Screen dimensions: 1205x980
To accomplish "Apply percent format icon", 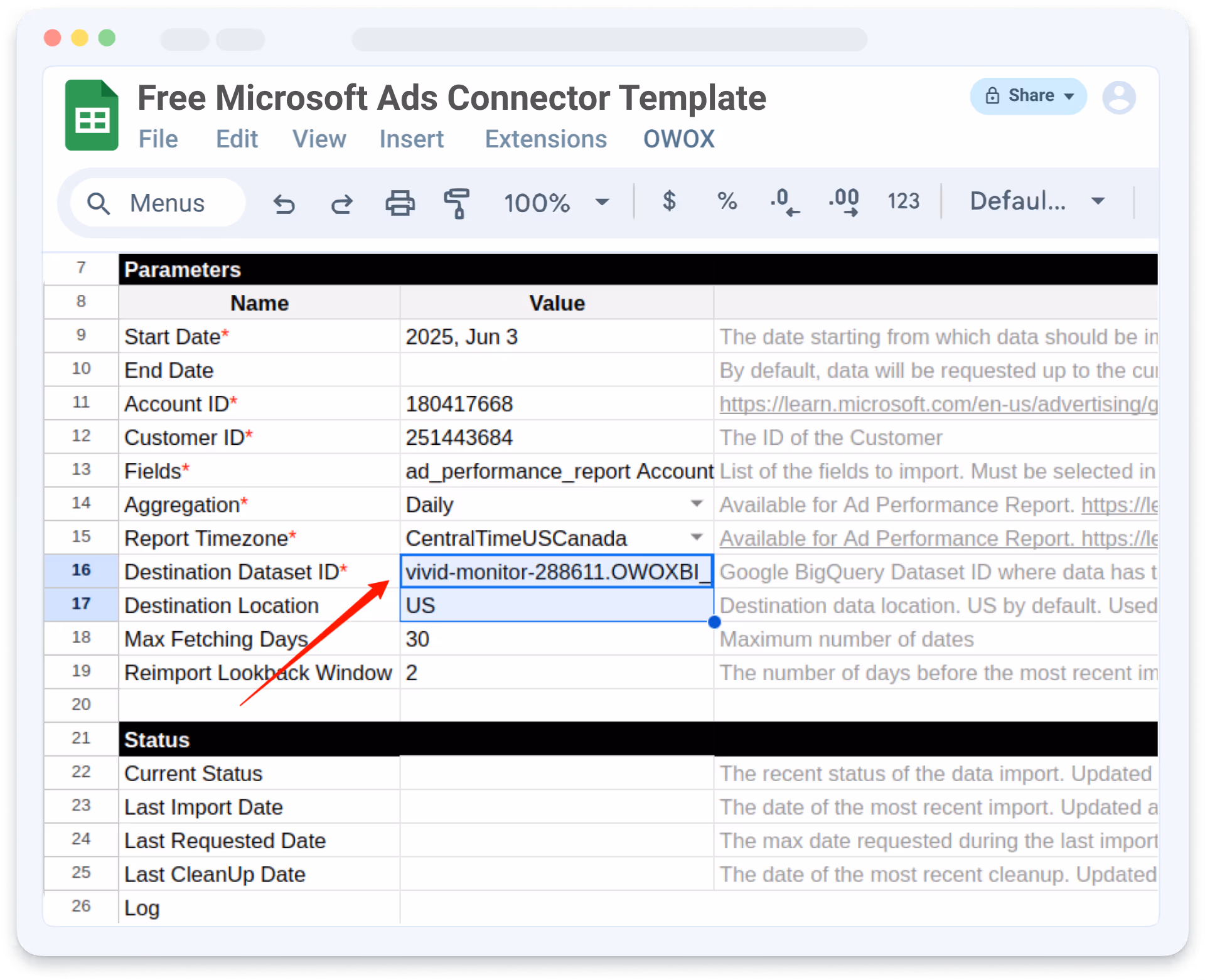I will (x=727, y=201).
